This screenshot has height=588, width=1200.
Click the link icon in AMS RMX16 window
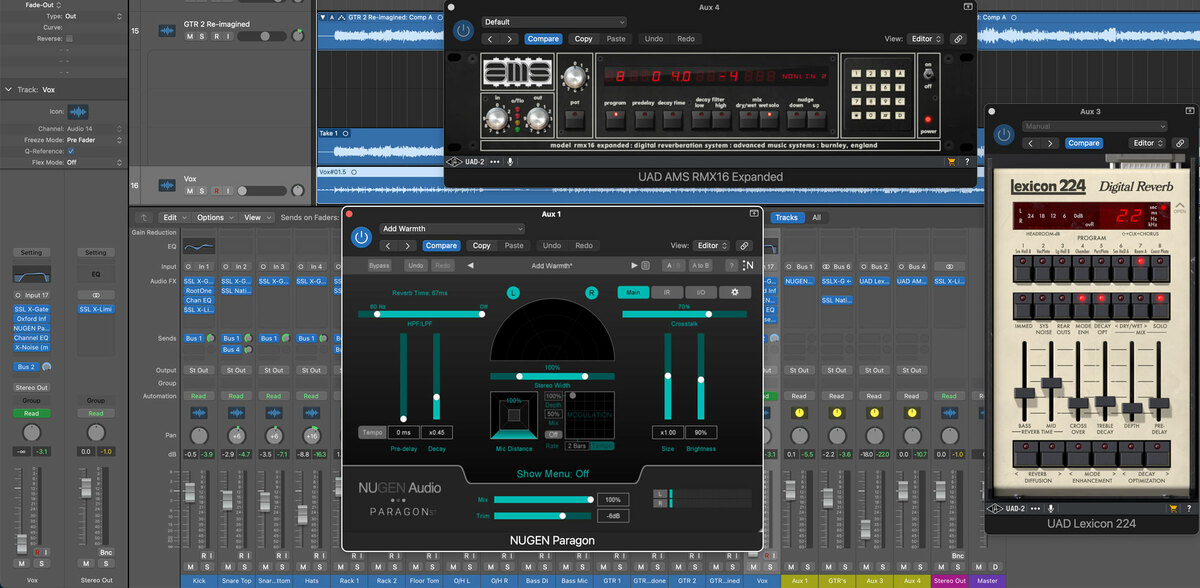(957, 39)
